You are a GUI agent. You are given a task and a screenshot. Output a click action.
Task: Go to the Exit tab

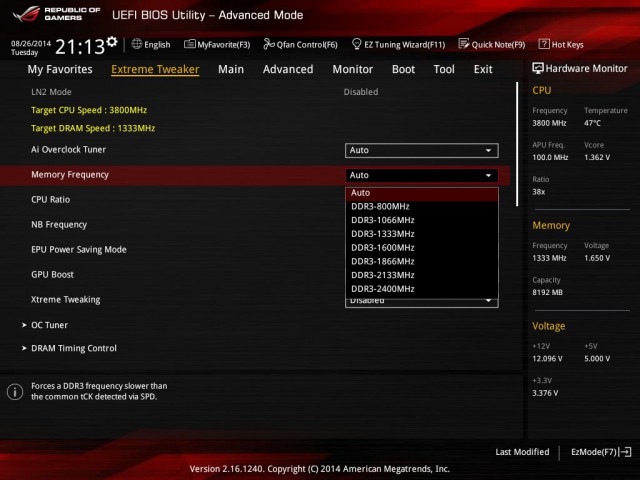[x=483, y=69]
